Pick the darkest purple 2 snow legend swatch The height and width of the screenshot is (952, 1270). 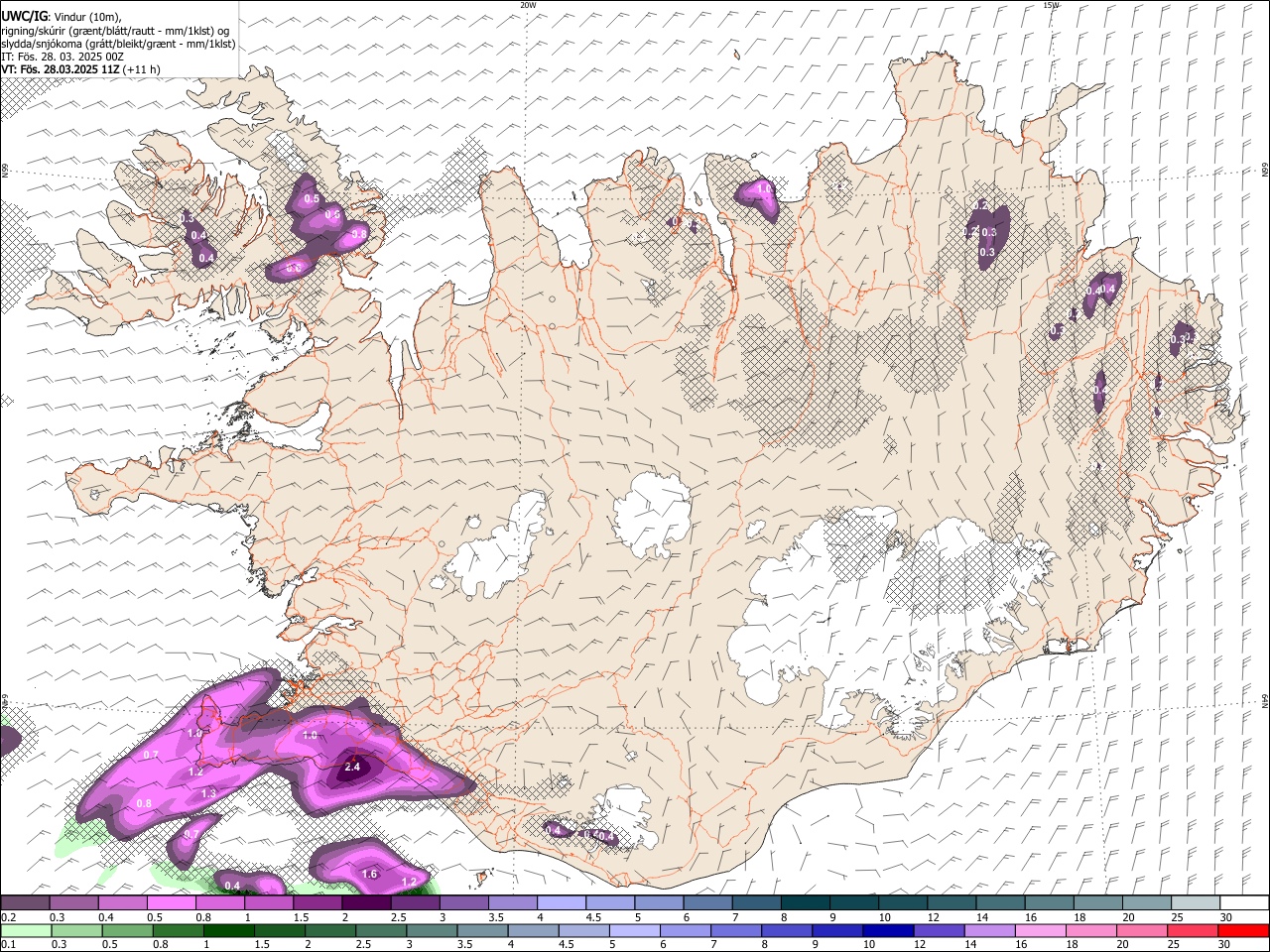pos(366,903)
